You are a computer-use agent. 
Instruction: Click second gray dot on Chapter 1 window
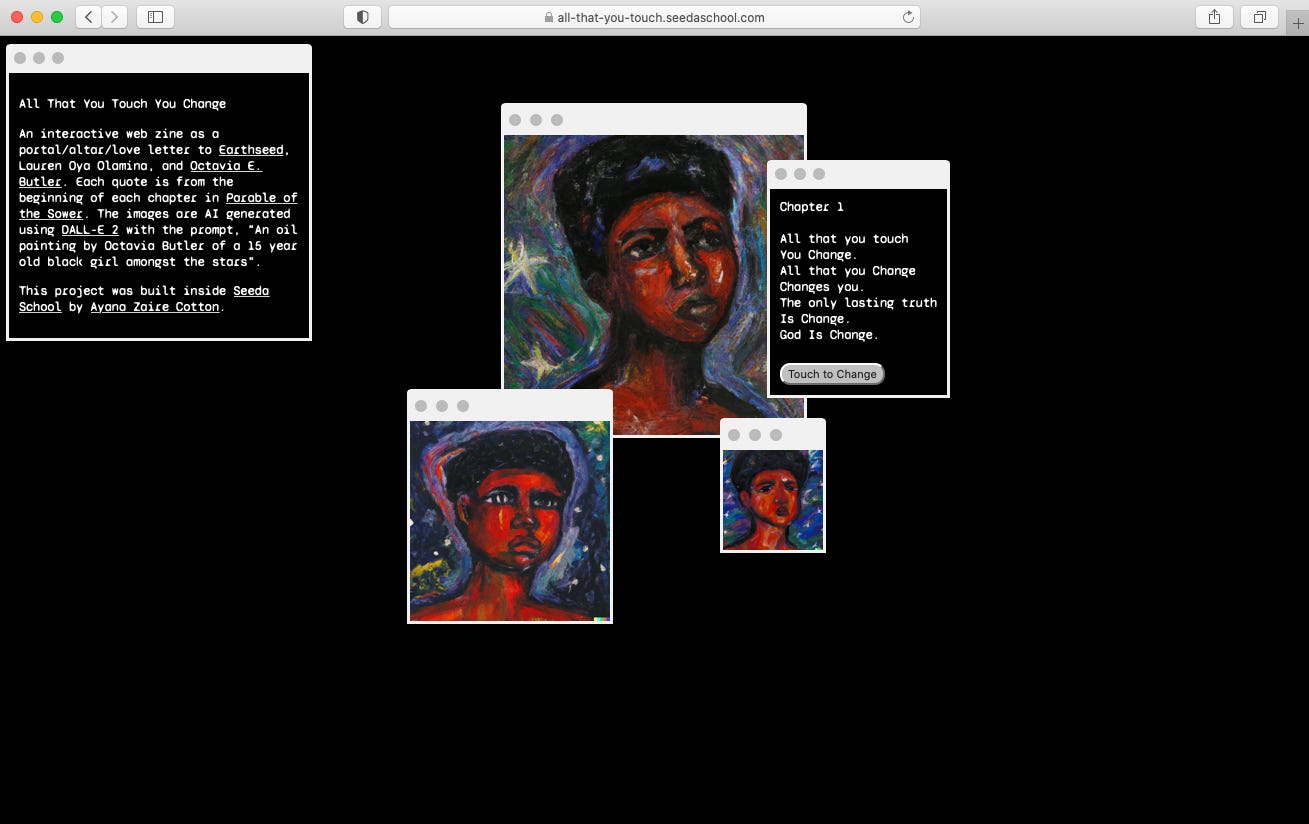(x=800, y=174)
